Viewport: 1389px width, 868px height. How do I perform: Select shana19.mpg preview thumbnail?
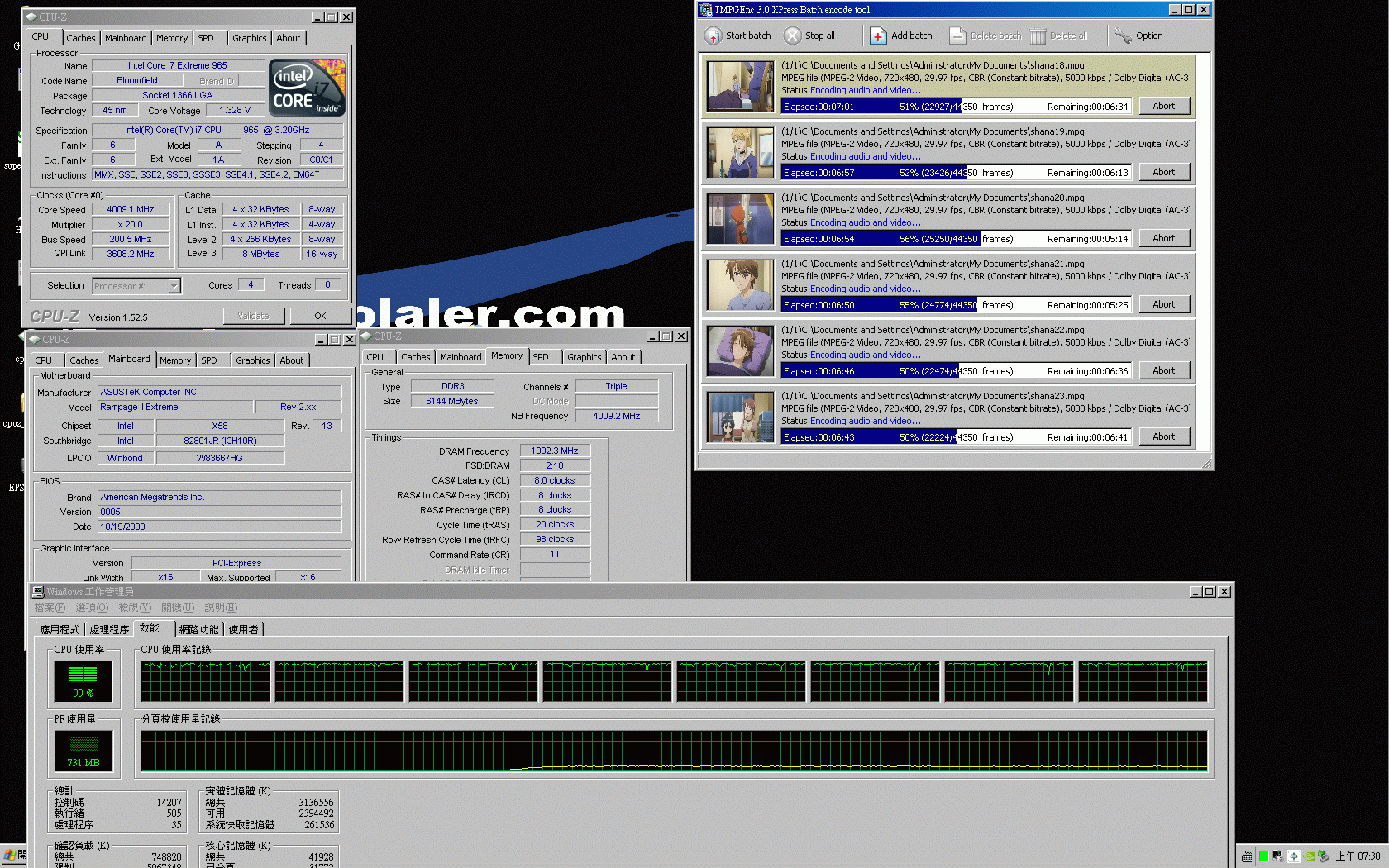pyautogui.click(x=740, y=152)
